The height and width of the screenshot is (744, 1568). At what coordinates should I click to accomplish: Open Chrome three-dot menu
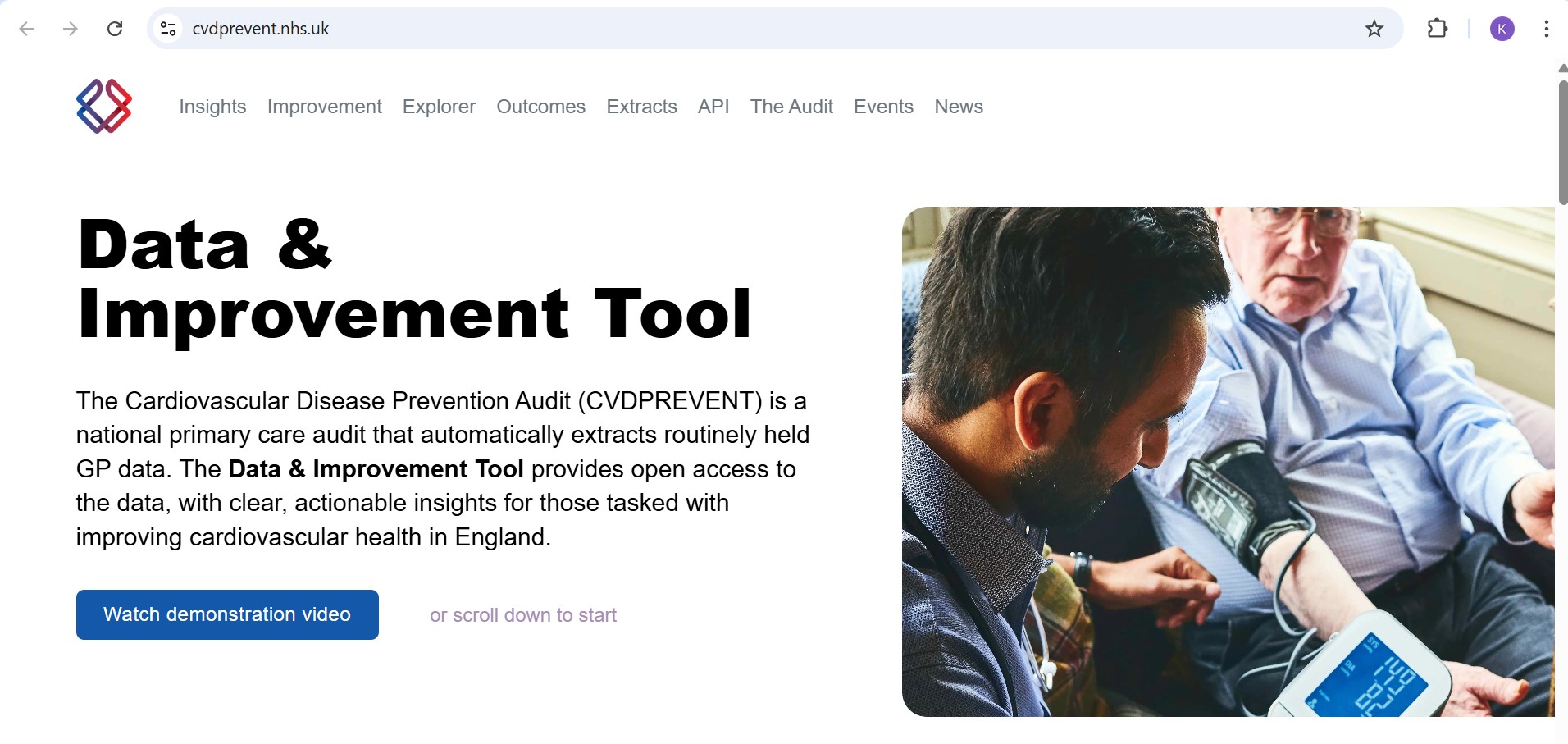pos(1546,29)
